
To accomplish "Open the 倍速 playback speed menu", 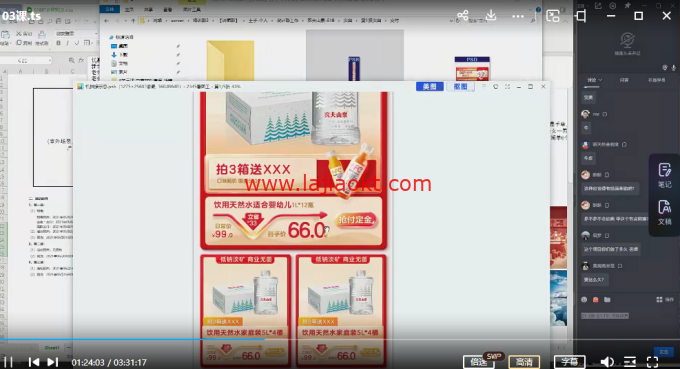I will click(478, 362).
